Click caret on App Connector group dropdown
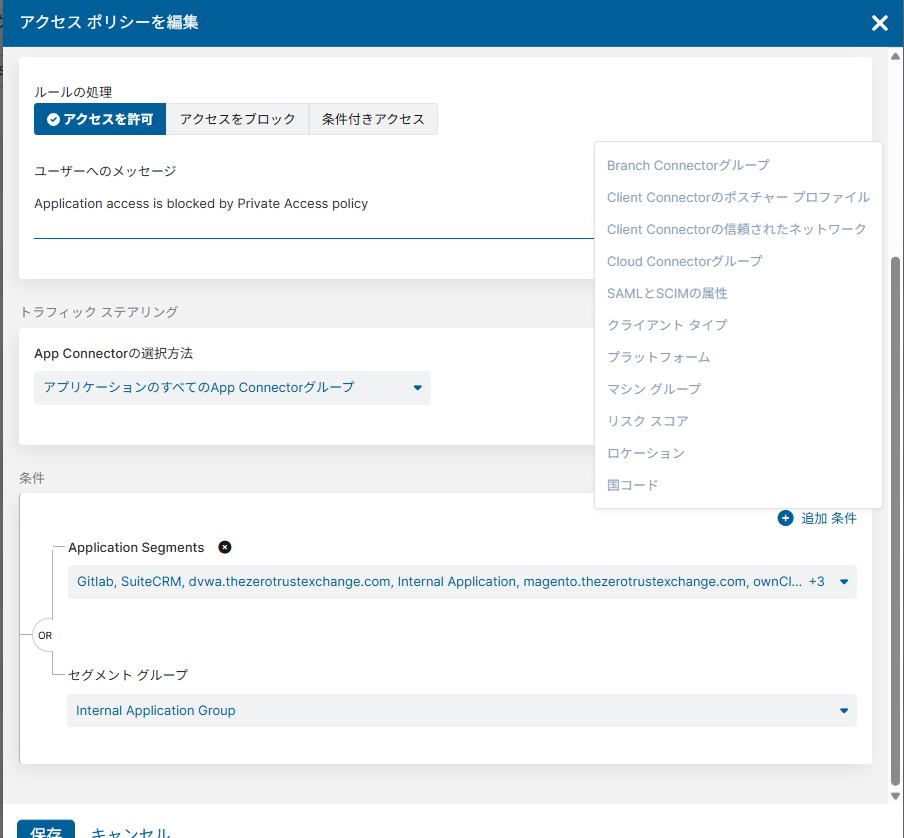The image size is (904, 838). pos(417,388)
